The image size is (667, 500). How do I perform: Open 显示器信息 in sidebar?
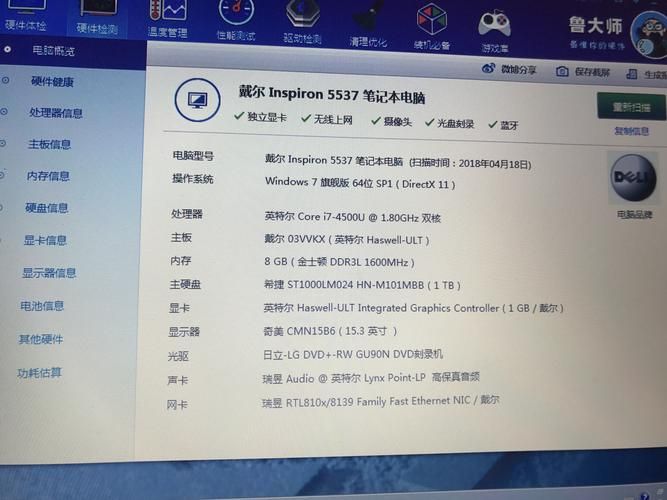pyautogui.click(x=49, y=273)
